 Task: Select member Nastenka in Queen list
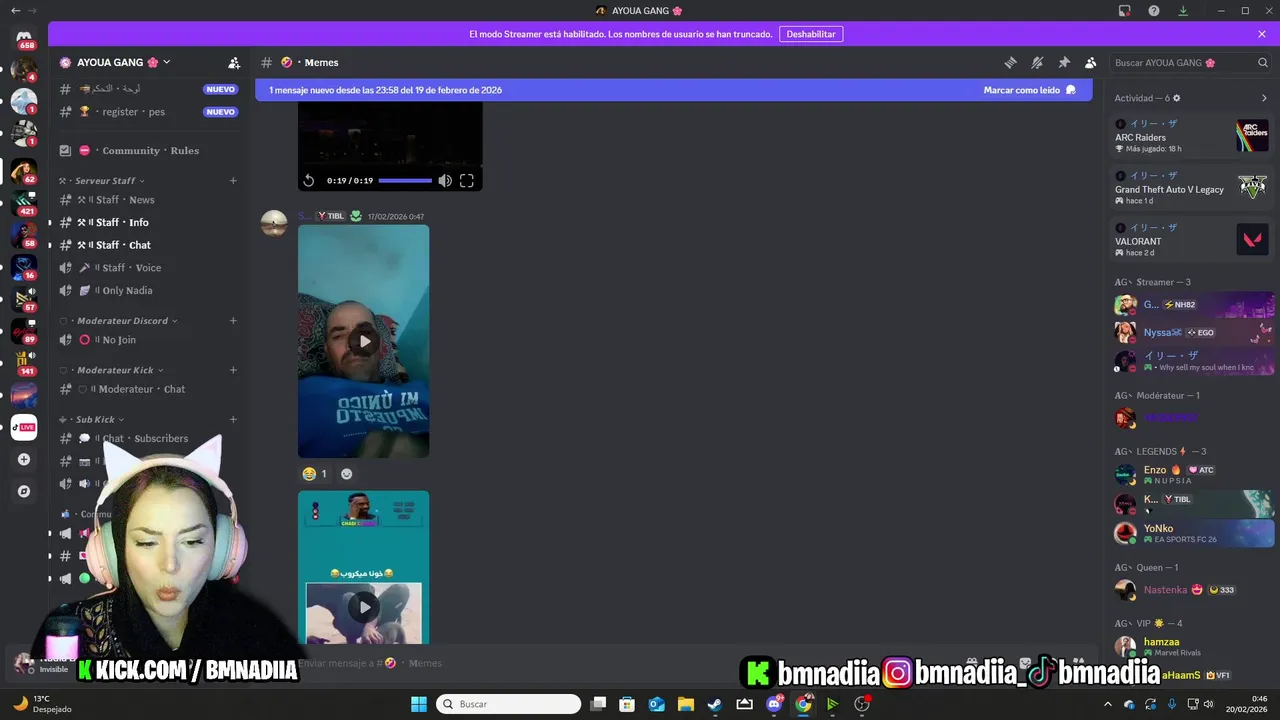click(1192, 590)
